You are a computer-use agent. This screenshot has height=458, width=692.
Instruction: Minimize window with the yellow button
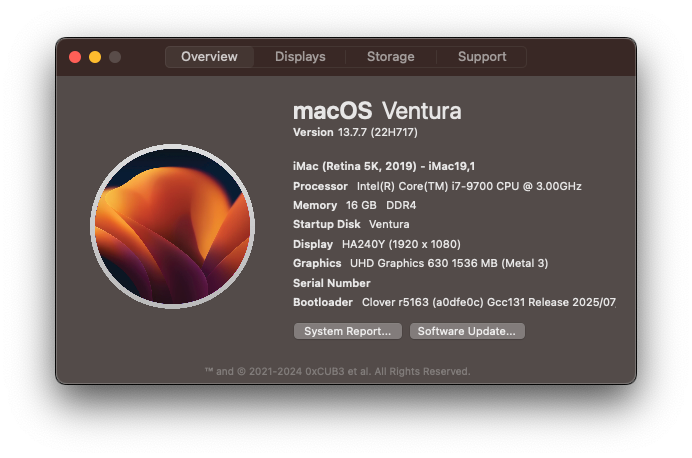pyautogui.click(x=95, y=57)
